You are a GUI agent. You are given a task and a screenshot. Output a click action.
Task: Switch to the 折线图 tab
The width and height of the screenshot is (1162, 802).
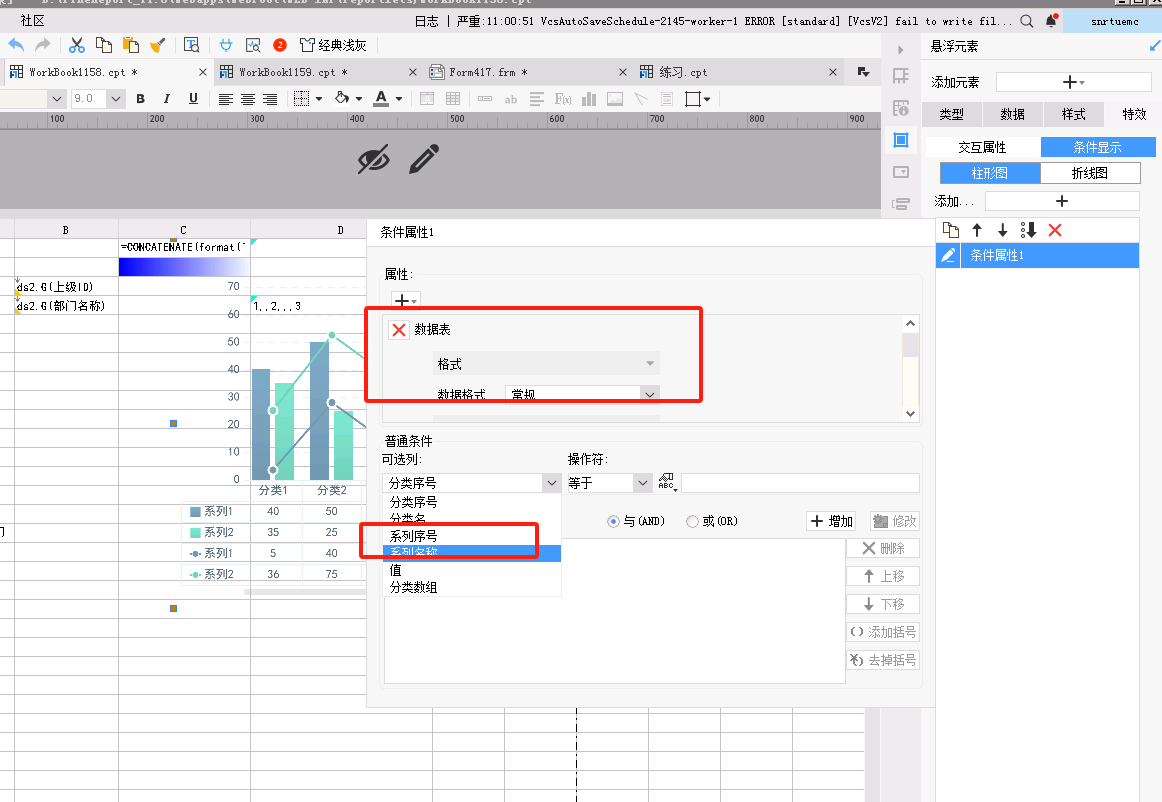tap(1089, 173)
